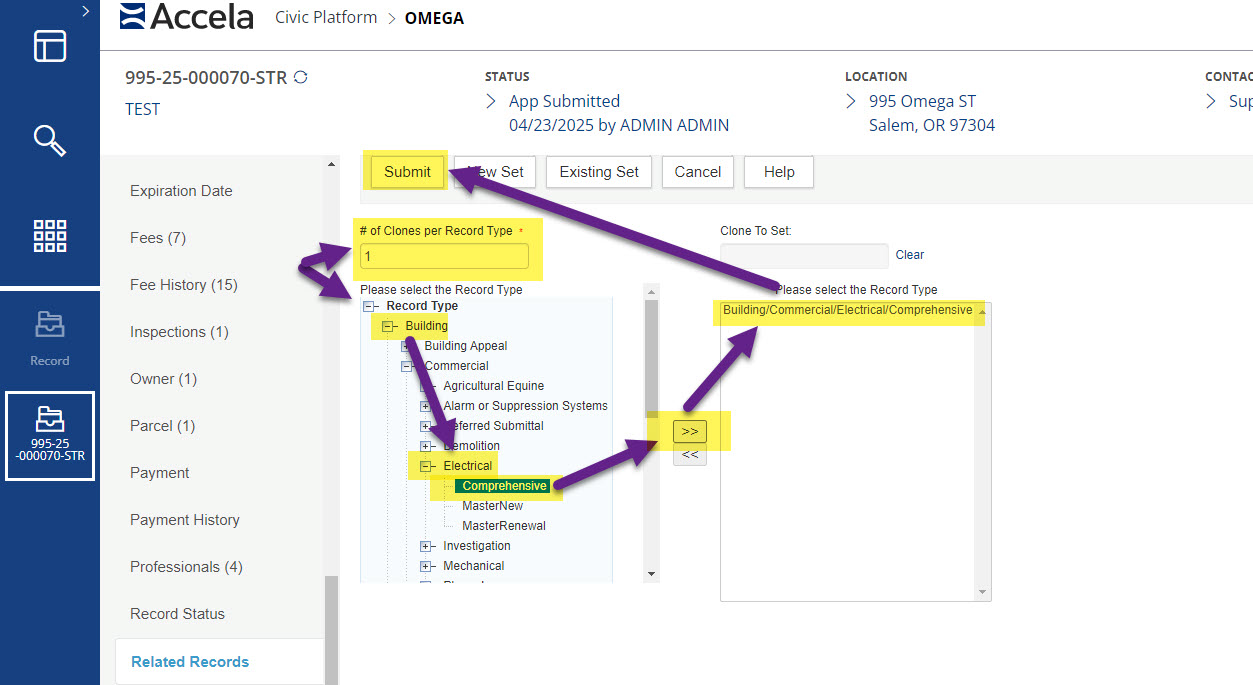
Task: Open the Fees (7) section
Action: pos(158,238)
